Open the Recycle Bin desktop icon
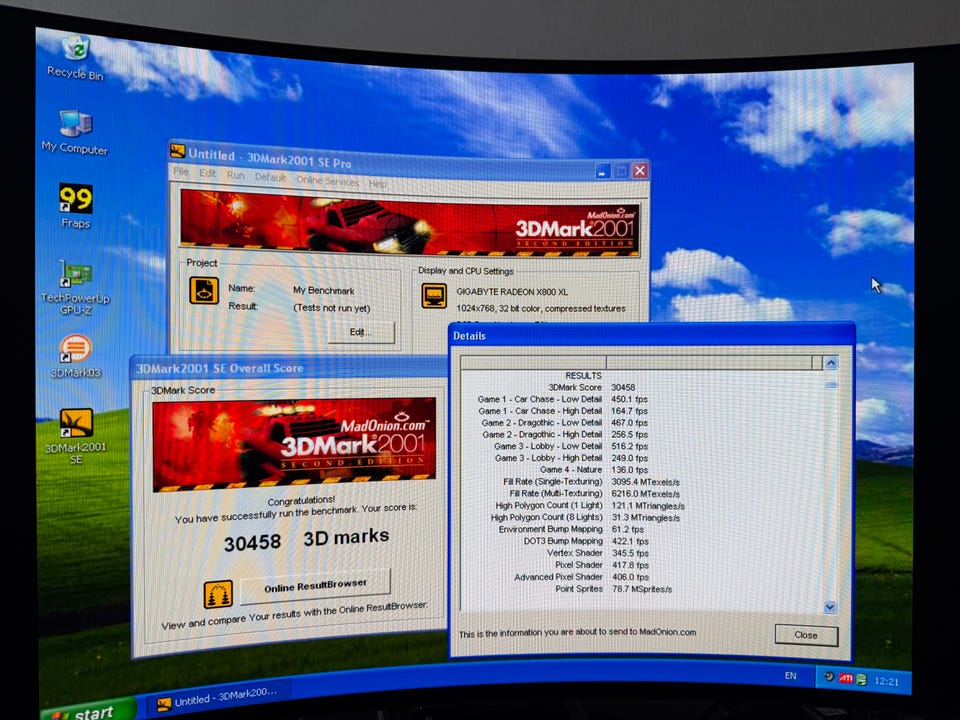The image size is (960, 720). click(75, 58)
